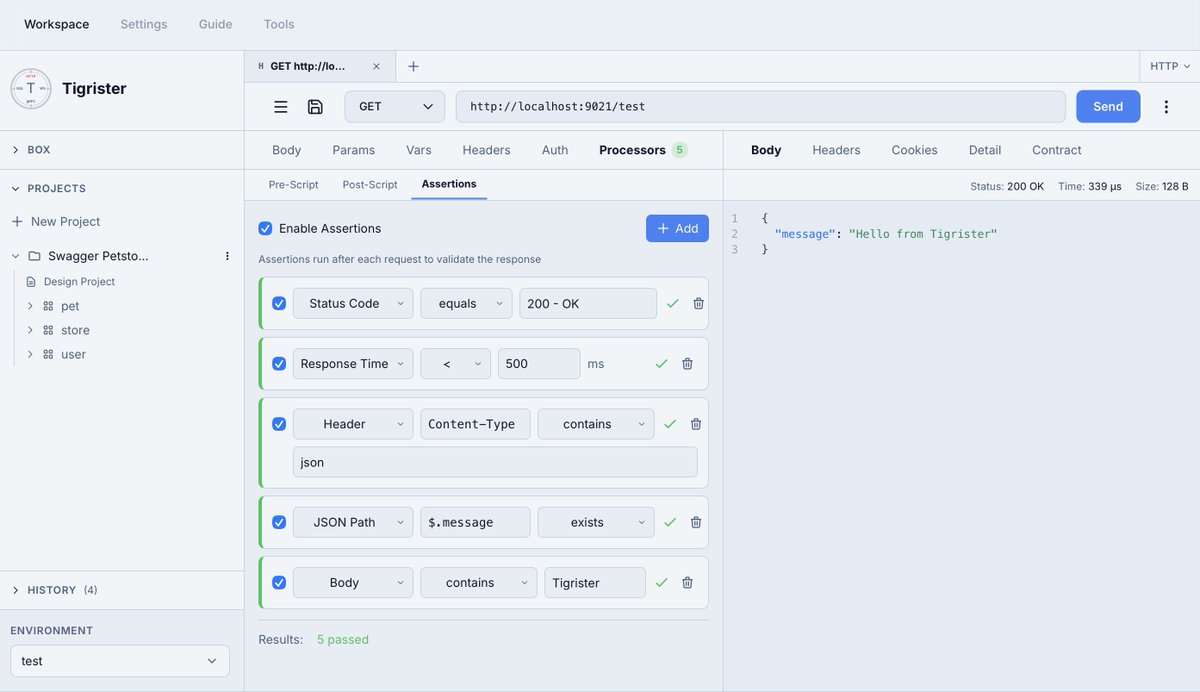The width and height of the screenshot is (1200, 692).
Task: Click the JSON Path pass checkmark
Action: coord(670,522)
